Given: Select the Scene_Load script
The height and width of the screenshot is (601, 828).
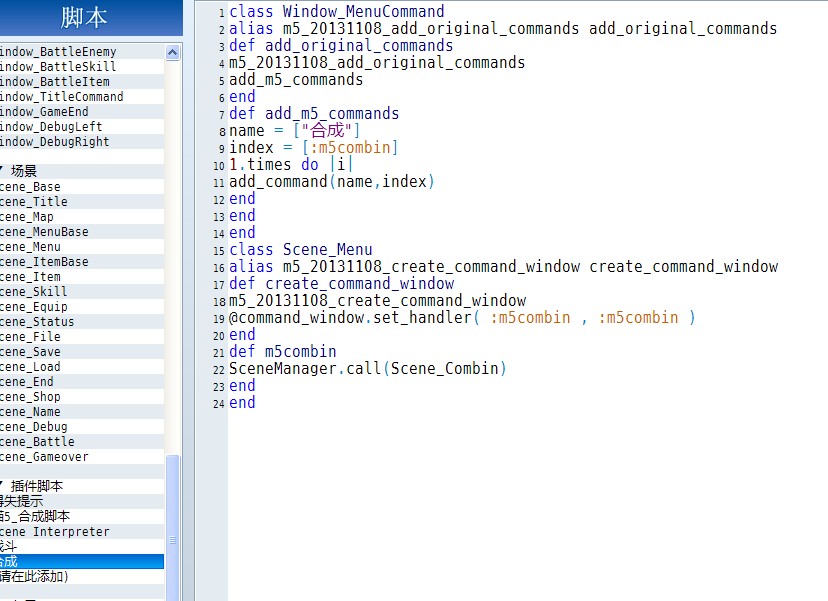Looking at the screenshot, I should coord(82,367).
